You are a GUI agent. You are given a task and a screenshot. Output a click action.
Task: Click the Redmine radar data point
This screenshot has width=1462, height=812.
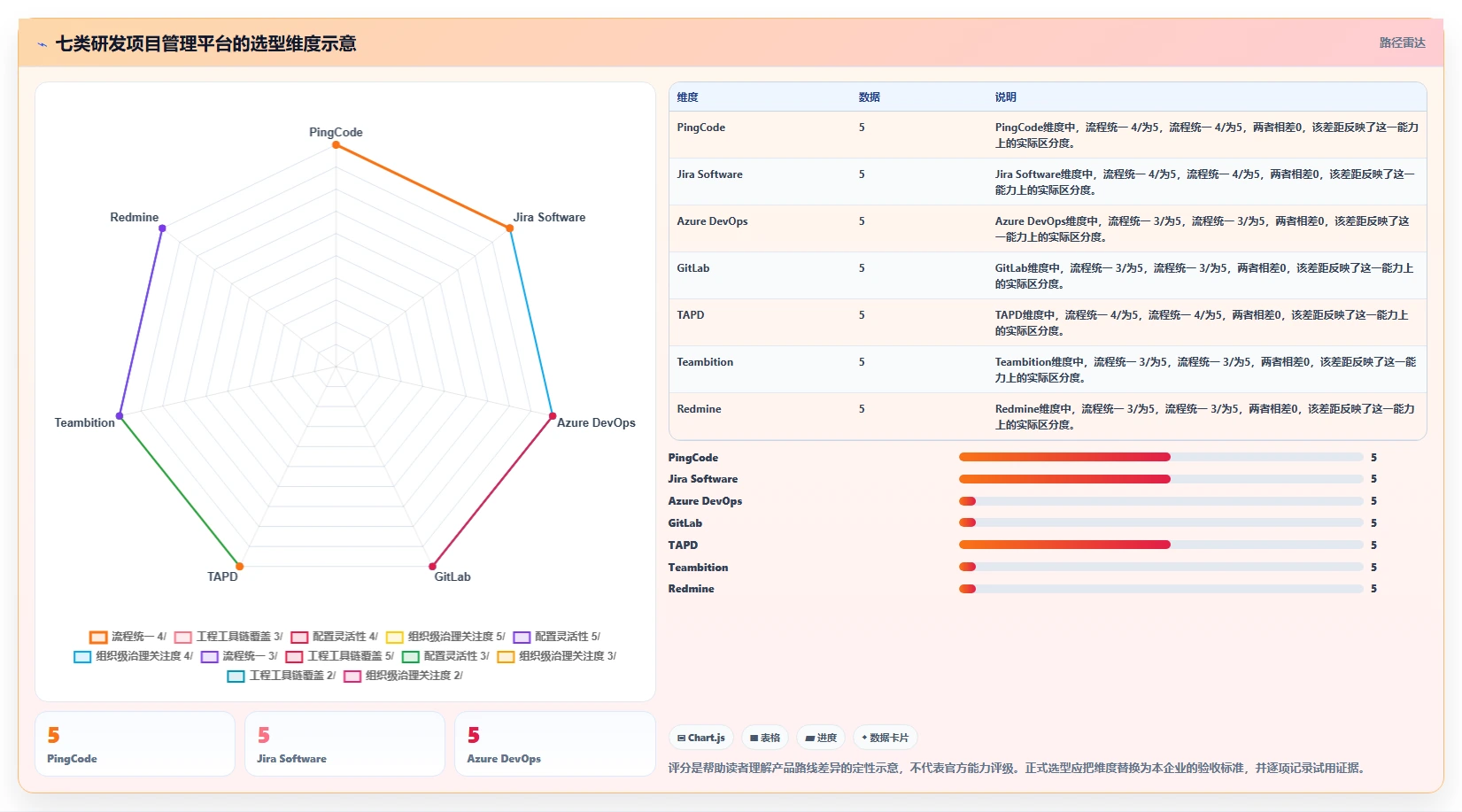[162, 228]
